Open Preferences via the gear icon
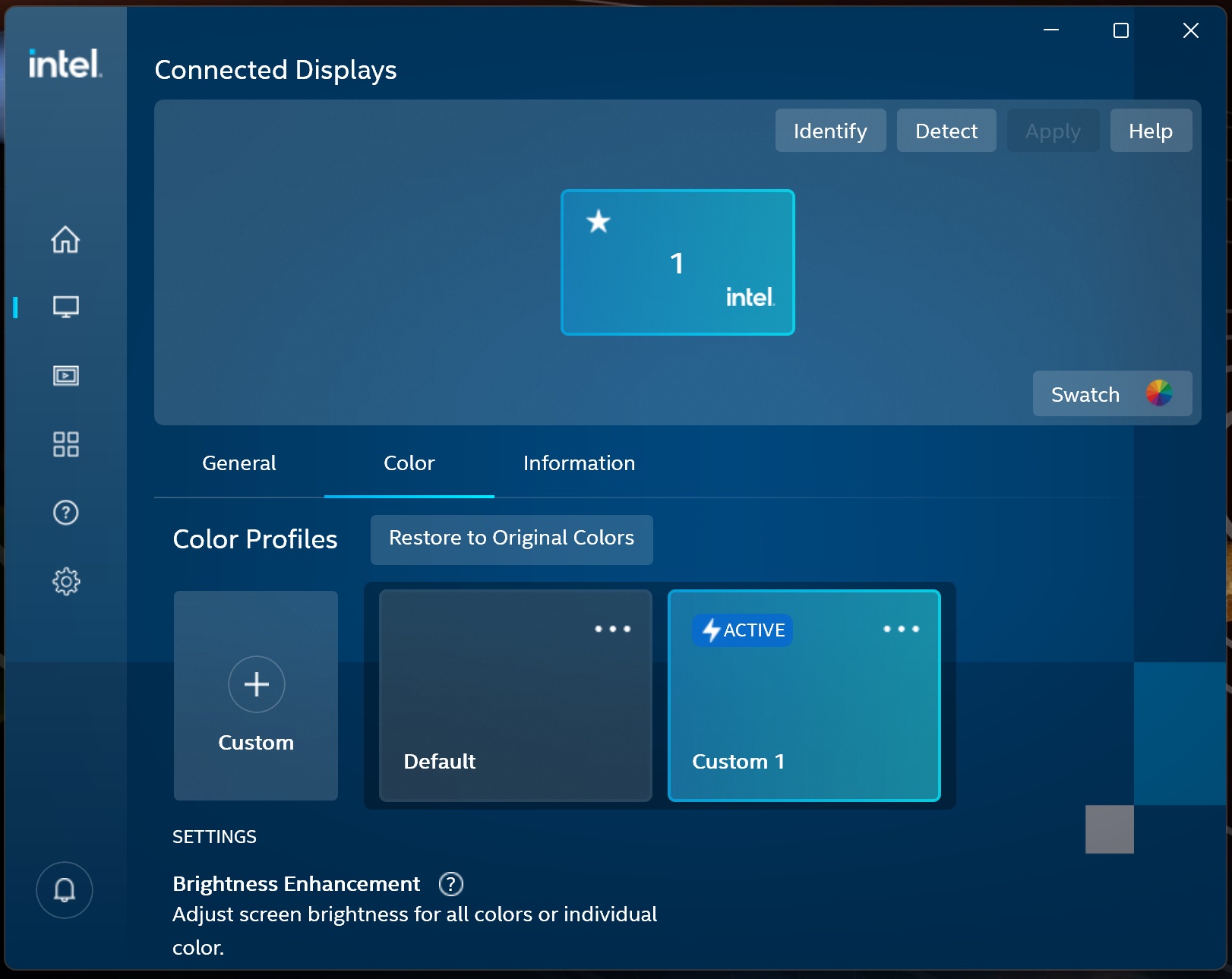Image resolution: width=1232 pixels, height=979 pixels. [65, 581]
